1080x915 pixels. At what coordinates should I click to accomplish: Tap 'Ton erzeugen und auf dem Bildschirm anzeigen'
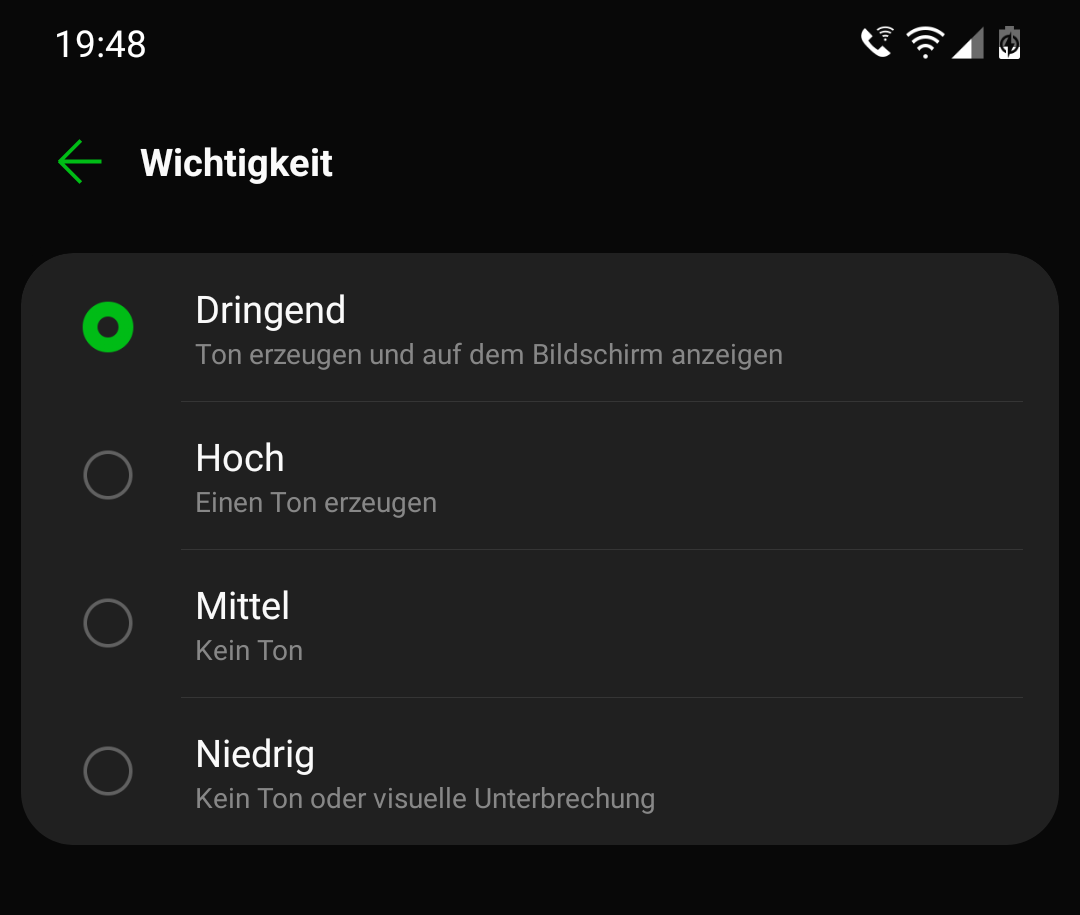[x=489, y=355]
